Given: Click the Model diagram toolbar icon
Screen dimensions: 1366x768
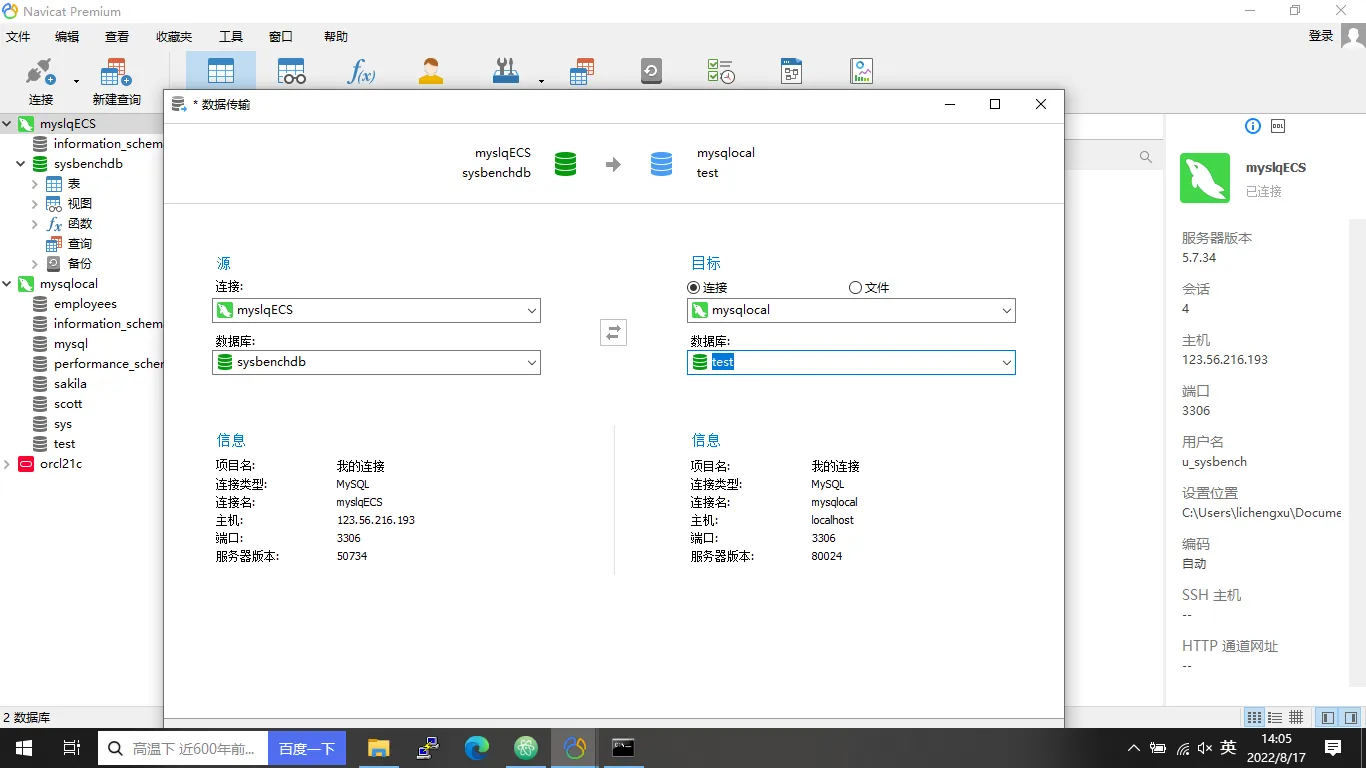Looking at the screenshot, I should 791,71.
